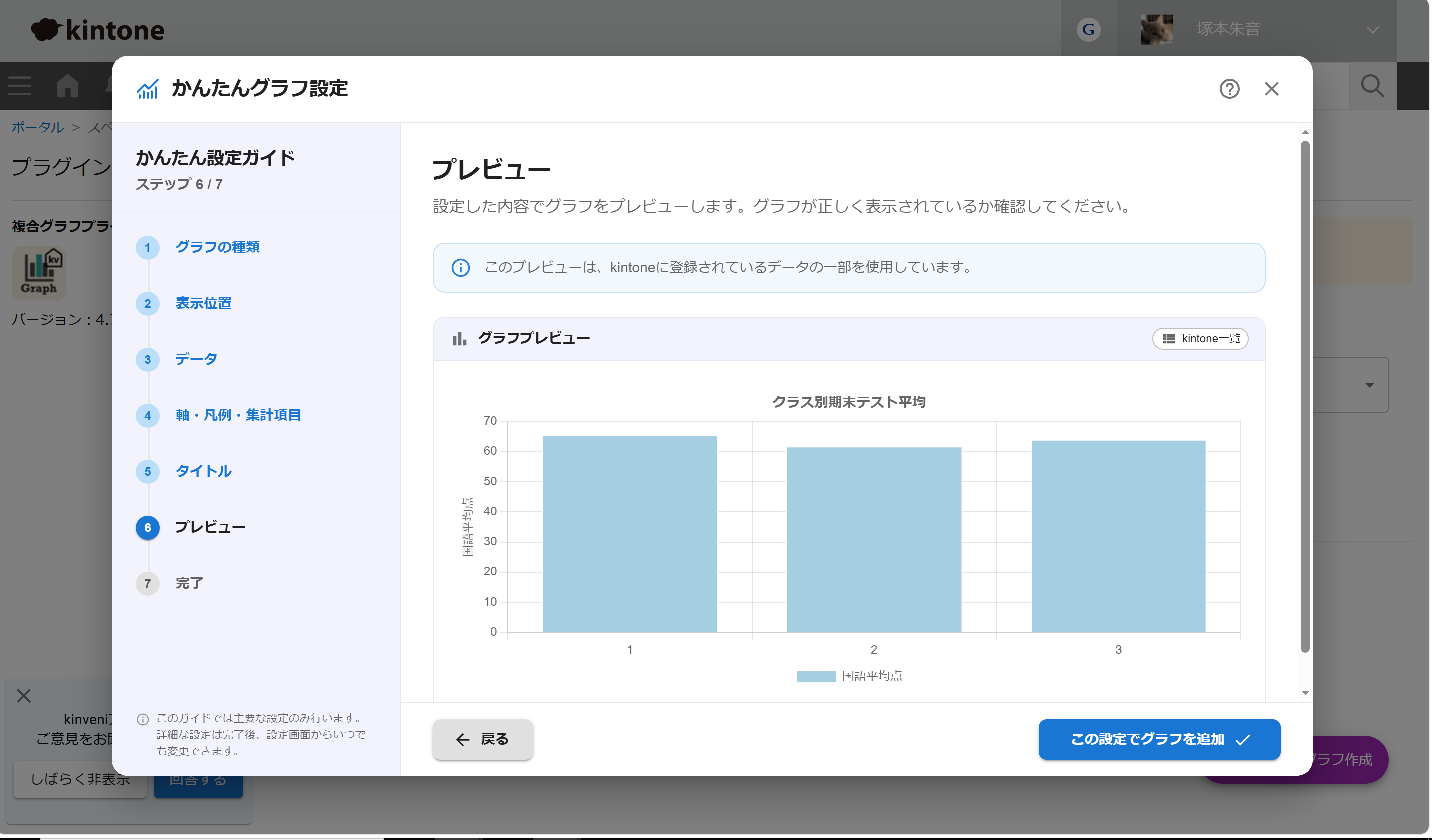Click the Graph plugin thumbnail icon

click(x=39, y=273)
